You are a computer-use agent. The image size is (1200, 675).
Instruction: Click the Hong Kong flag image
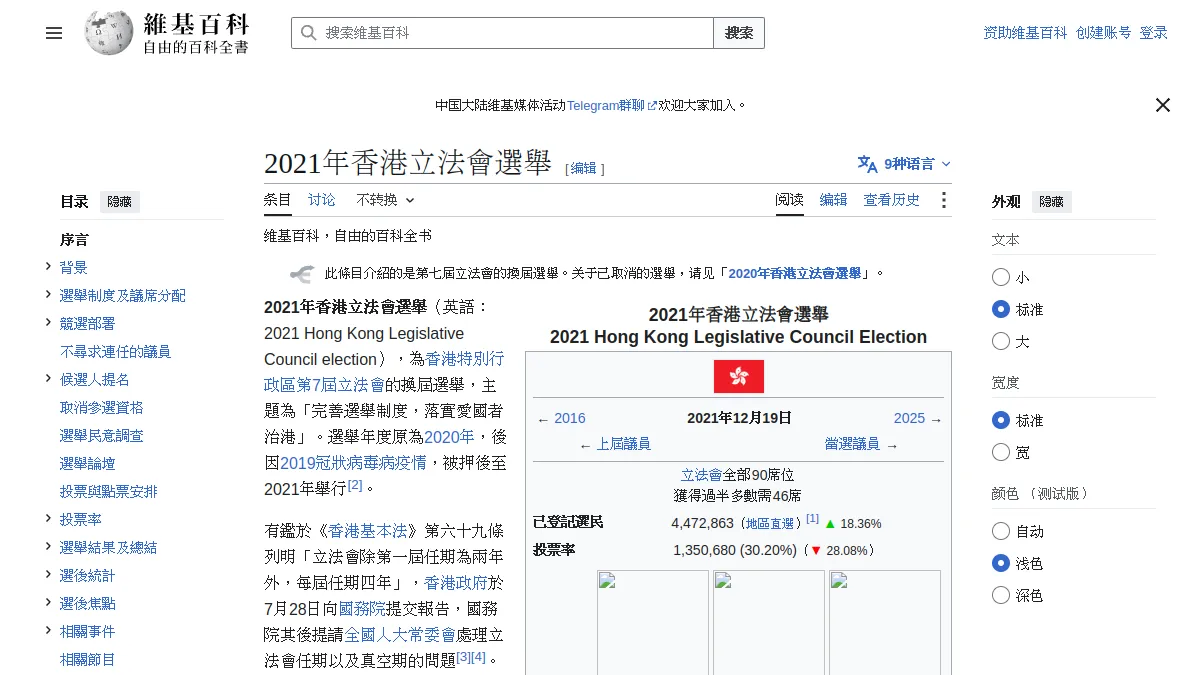pyautogui.click(x=739, y=376)
